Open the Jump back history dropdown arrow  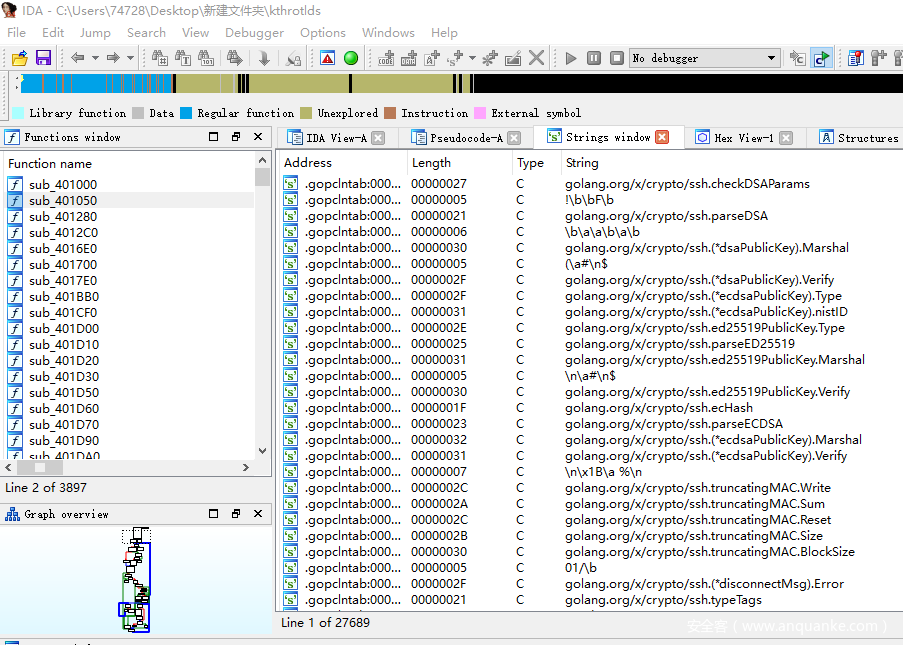coord(95,58)
